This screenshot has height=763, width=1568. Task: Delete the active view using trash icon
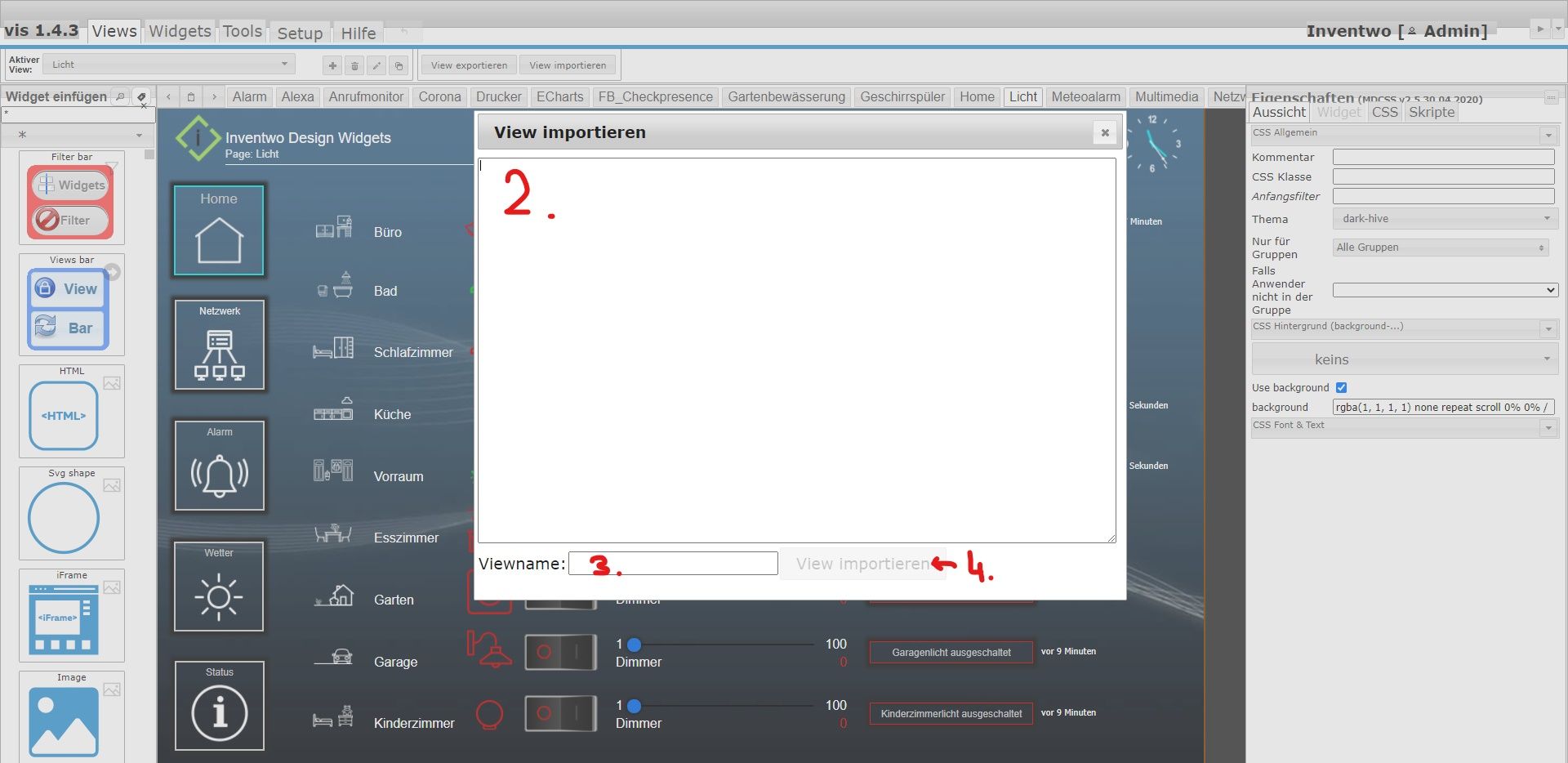click(354, 65)
